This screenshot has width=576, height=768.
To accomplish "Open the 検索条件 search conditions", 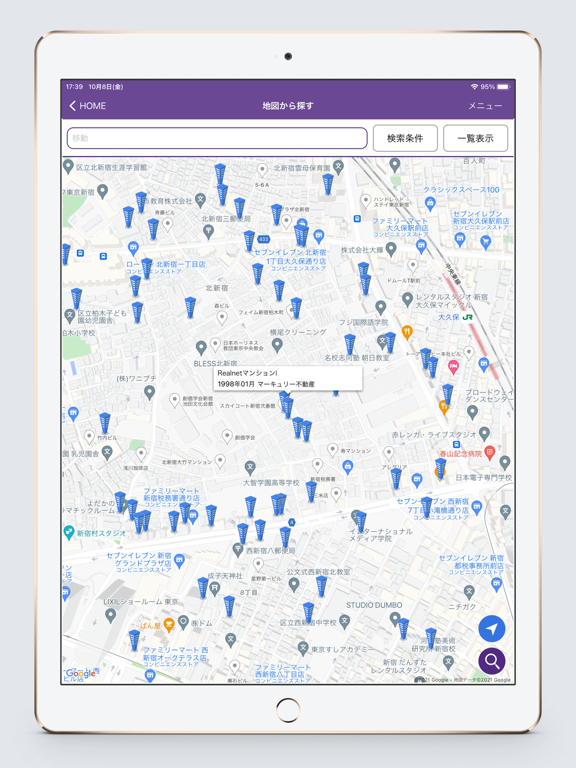I will [405, 138].
